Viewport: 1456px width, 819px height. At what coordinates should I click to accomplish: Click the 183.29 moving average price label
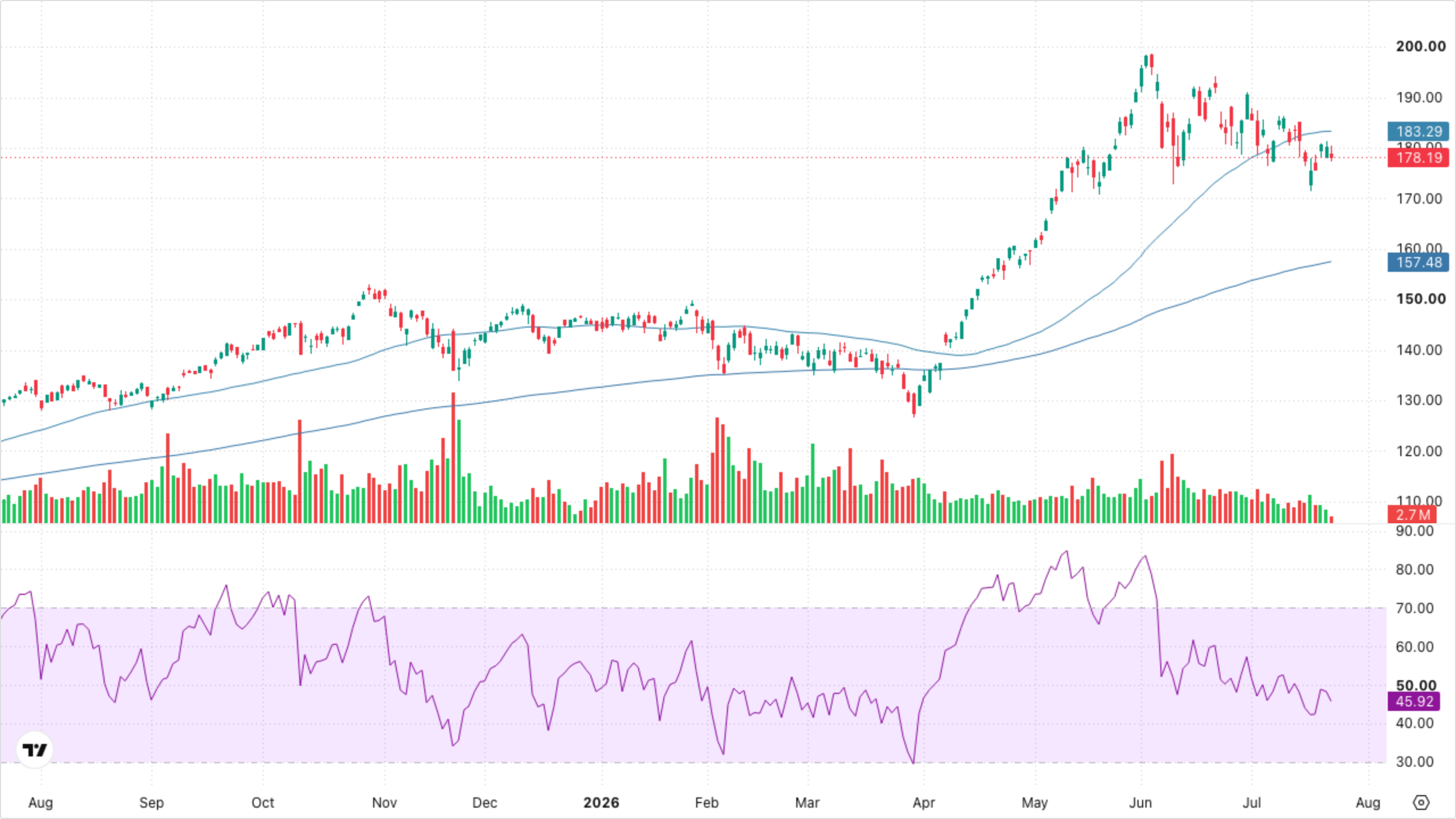[x=1418, y=131]
